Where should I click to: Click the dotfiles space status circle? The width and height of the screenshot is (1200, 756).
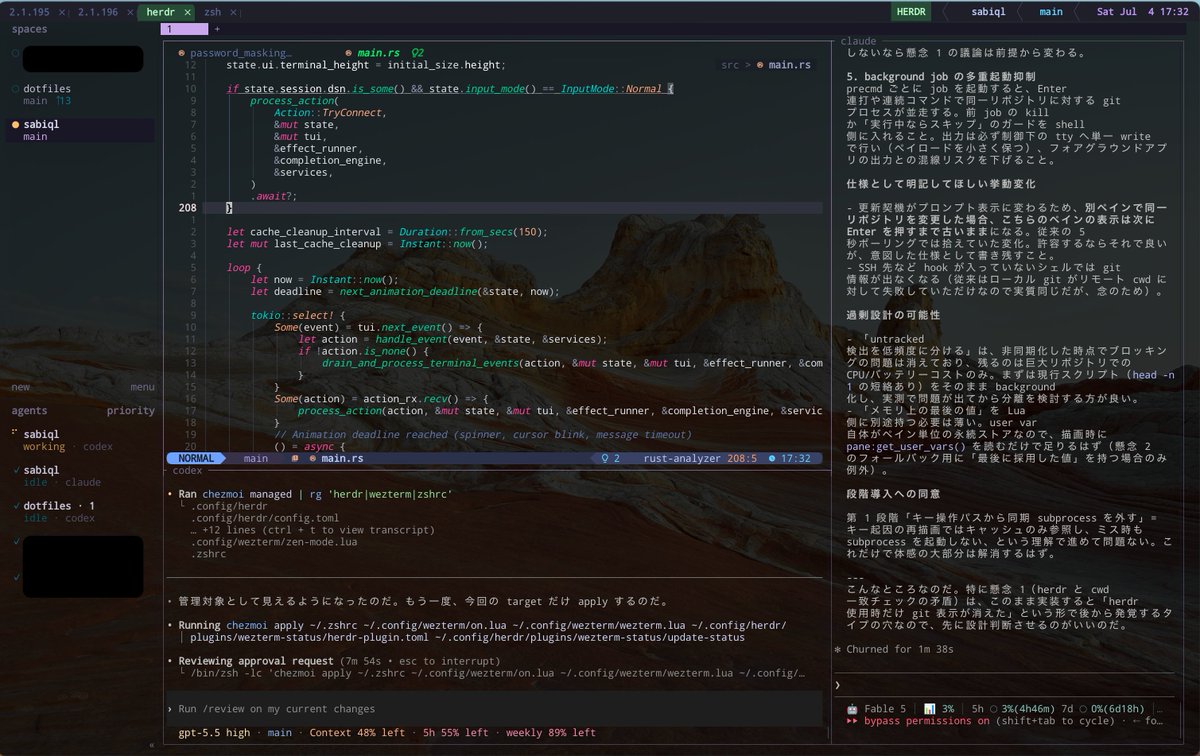15,89
